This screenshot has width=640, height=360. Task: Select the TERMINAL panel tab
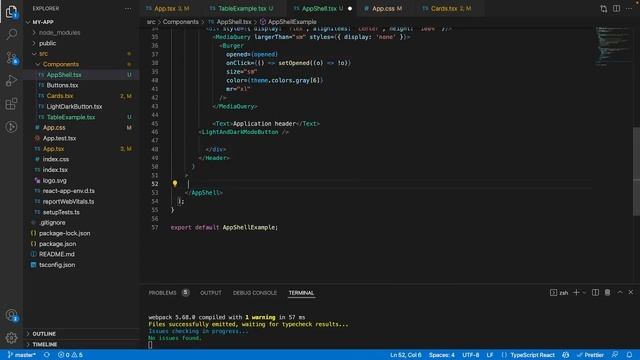coord(301,293)
